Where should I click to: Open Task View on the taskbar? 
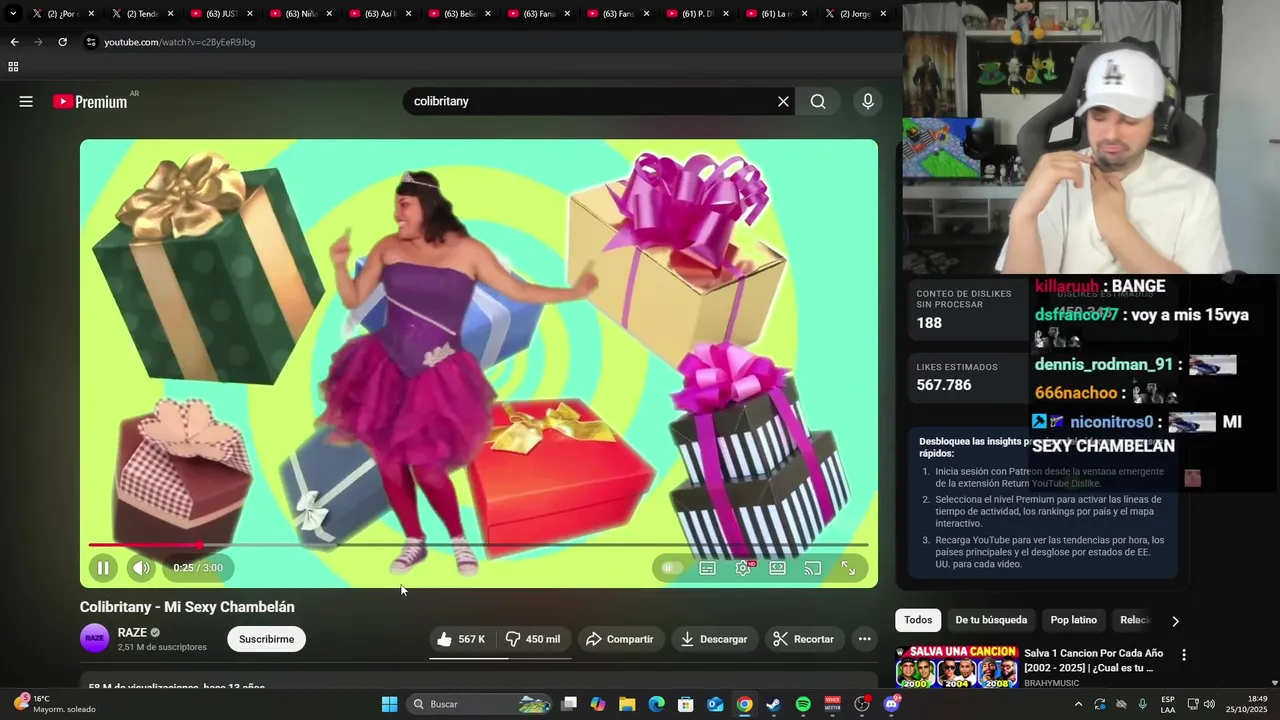click(x=568, y=704)
